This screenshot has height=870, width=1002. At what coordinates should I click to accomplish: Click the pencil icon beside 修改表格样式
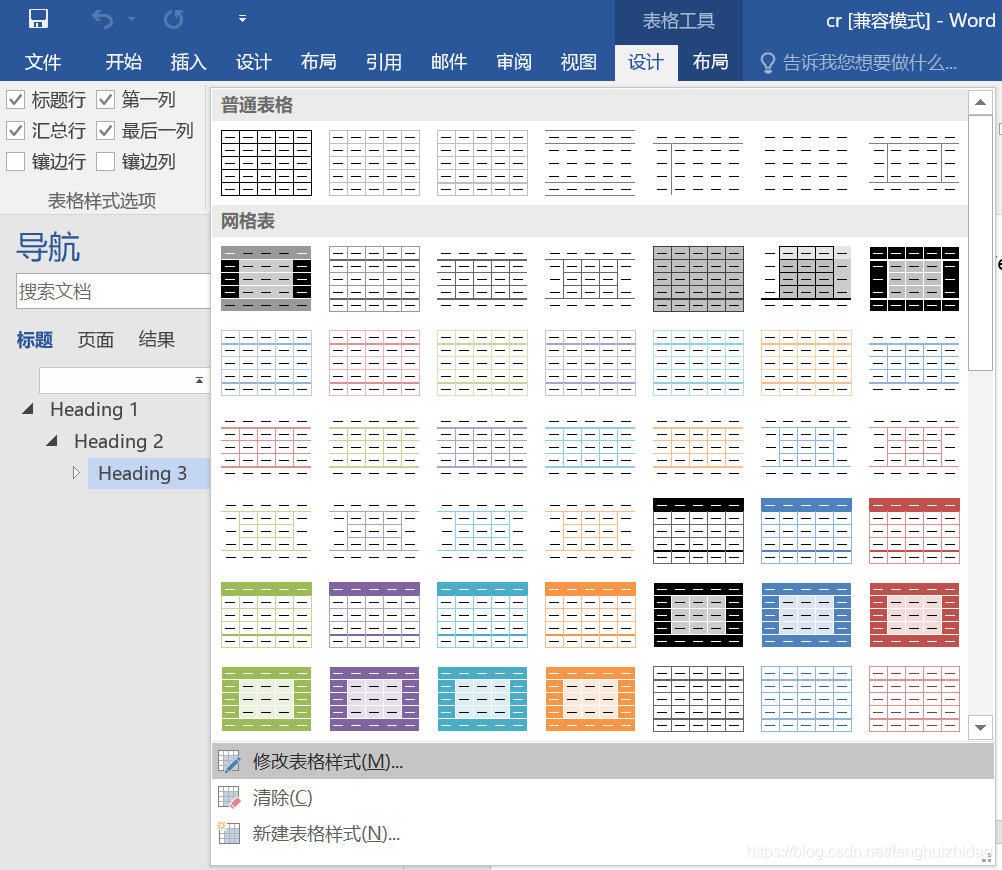click(x=227, y=761)
